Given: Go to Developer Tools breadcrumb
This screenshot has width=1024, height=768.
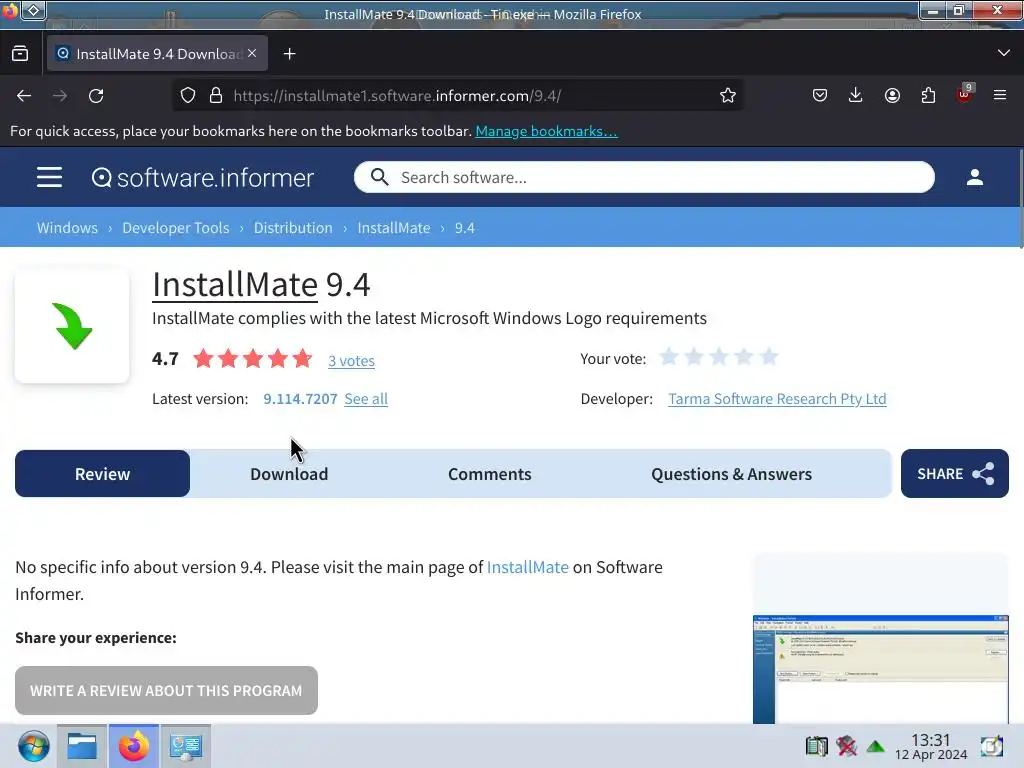Looking at the screenshot, I should (176, 227).
